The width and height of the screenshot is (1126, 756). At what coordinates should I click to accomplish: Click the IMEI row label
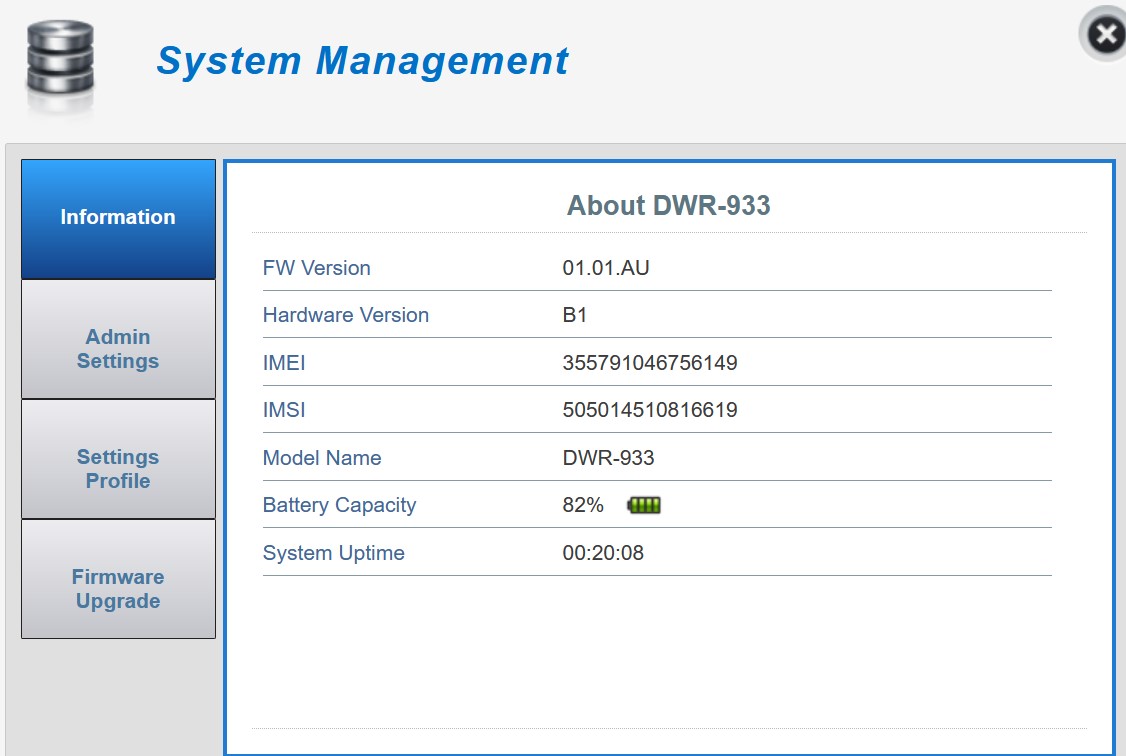(x=284, y=363)
